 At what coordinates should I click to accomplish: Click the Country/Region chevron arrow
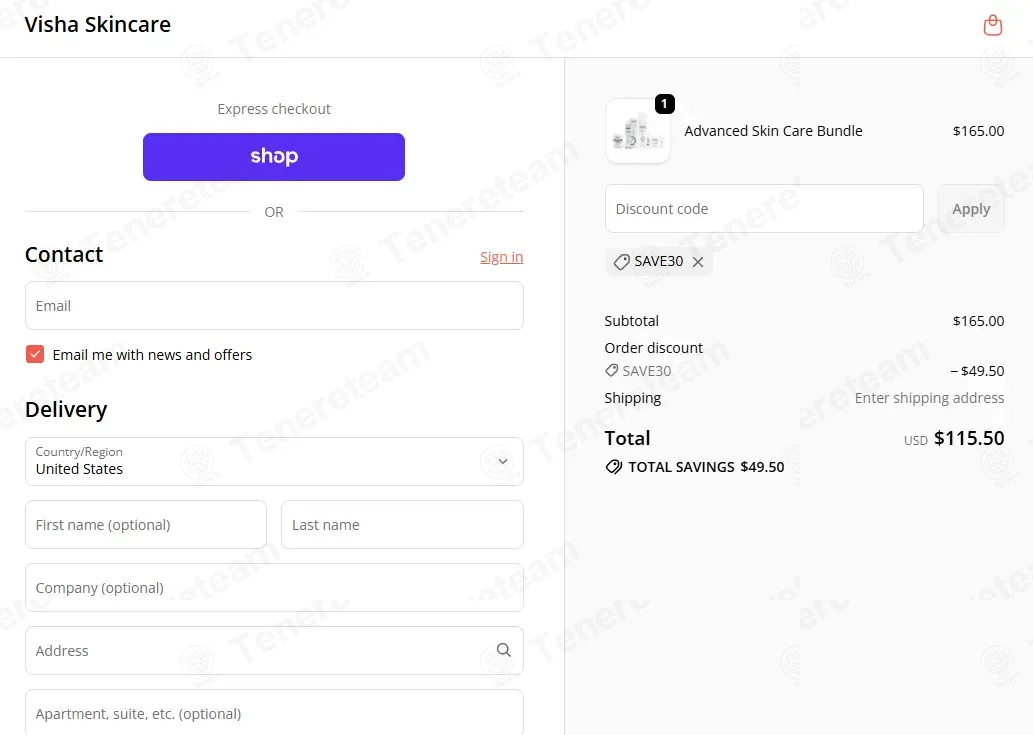click(503, 461)
